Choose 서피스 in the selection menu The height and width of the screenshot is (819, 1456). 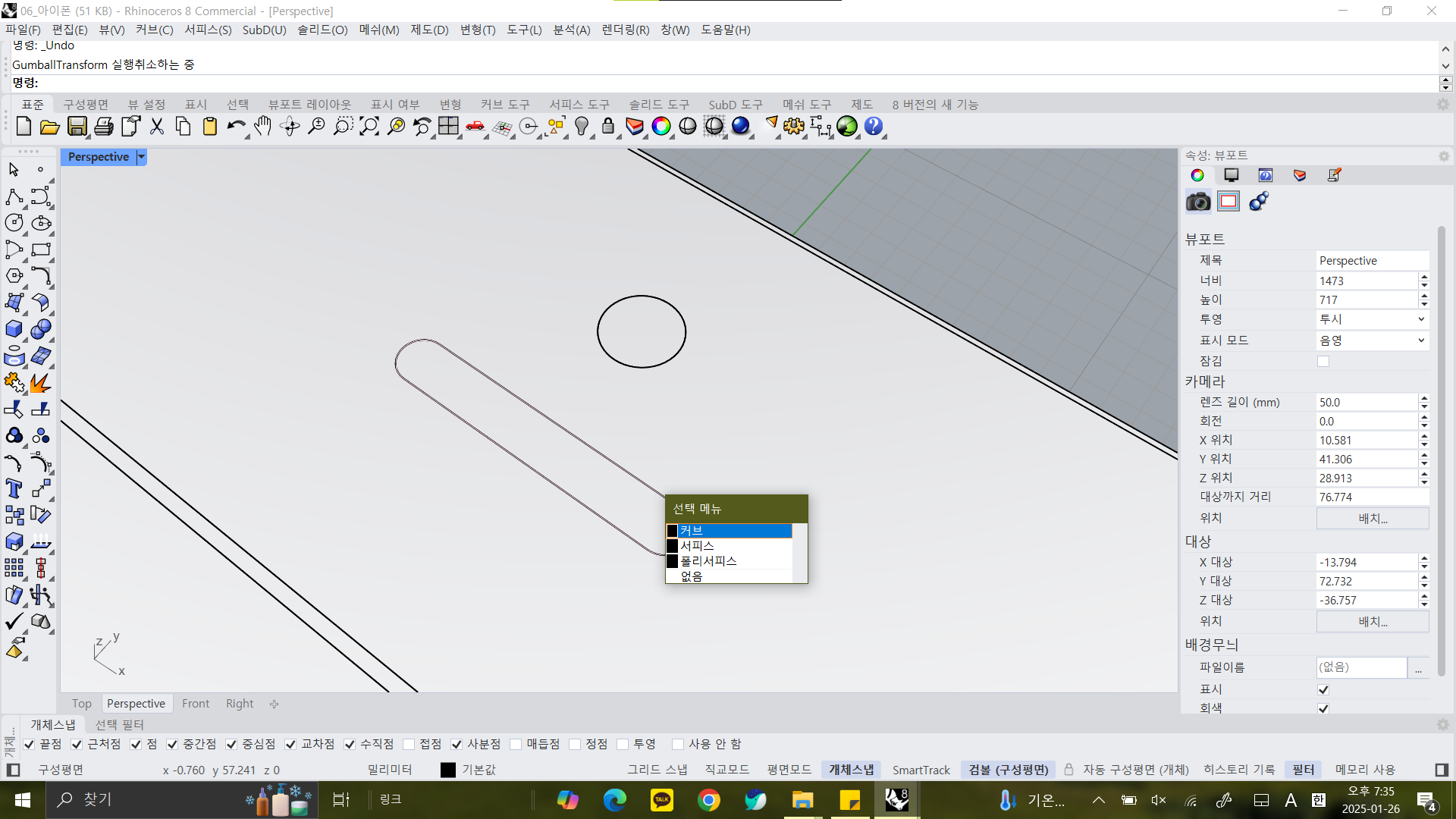[x=729, y=546]
